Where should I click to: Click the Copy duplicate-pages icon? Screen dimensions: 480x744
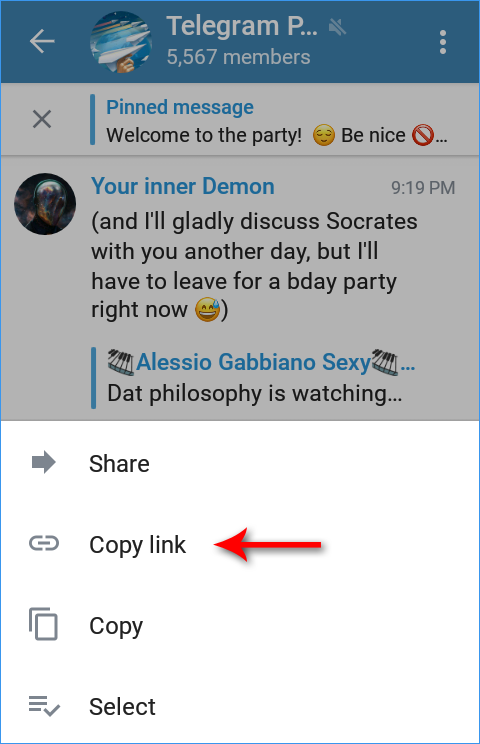44,624
